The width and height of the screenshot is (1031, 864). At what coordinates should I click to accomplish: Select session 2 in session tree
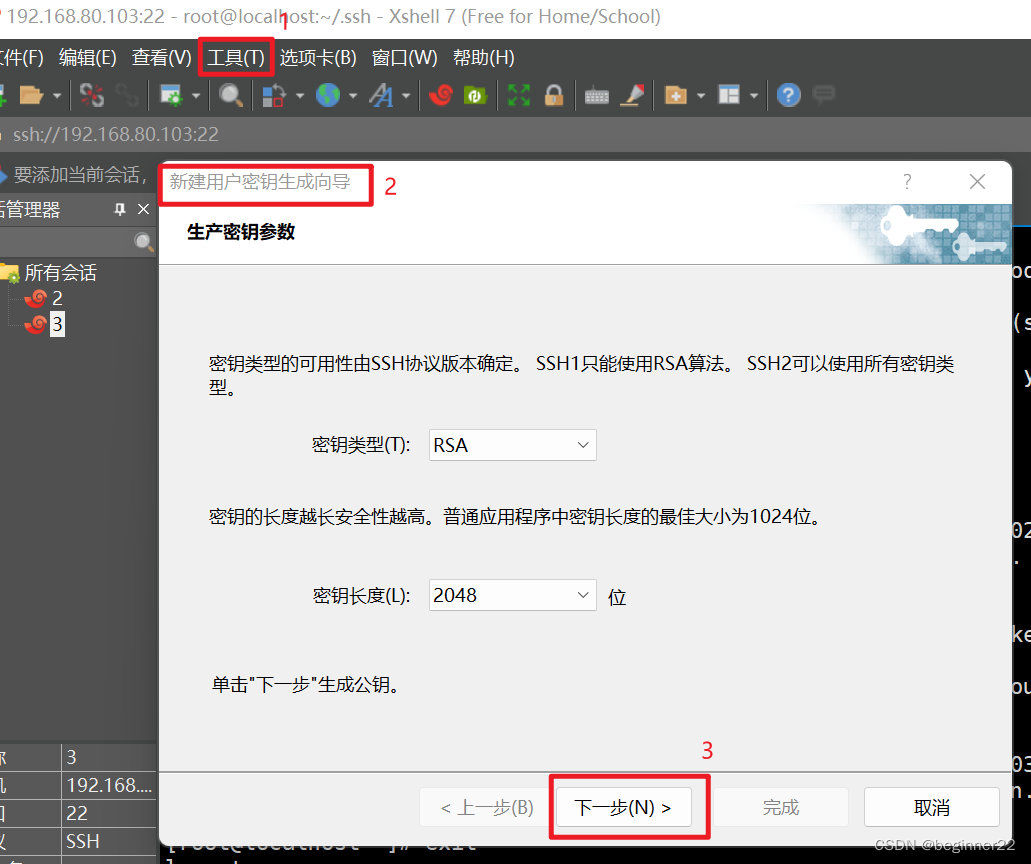pyautogui.click(x=57, y=299)
